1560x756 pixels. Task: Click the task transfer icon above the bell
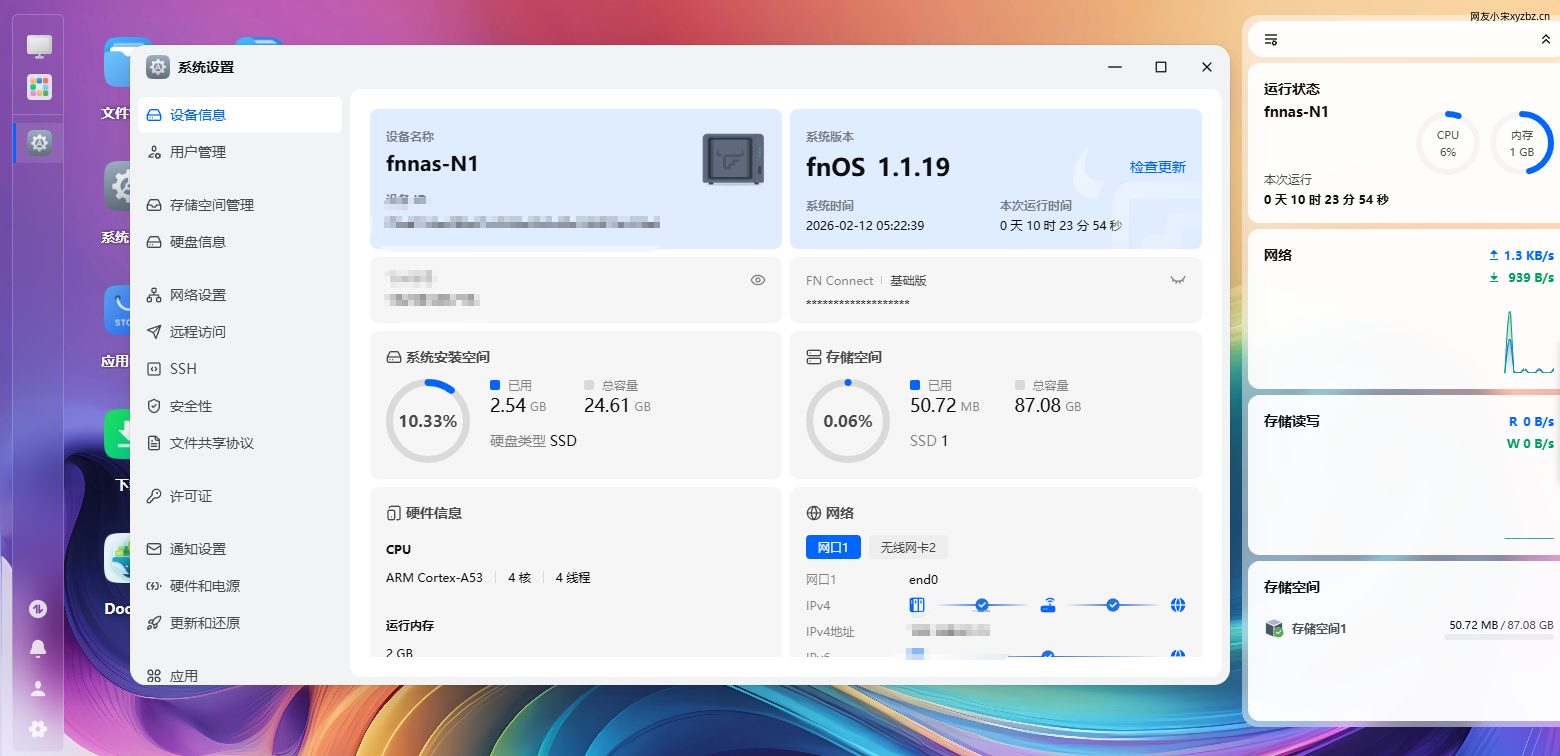[x=38, y=609]
